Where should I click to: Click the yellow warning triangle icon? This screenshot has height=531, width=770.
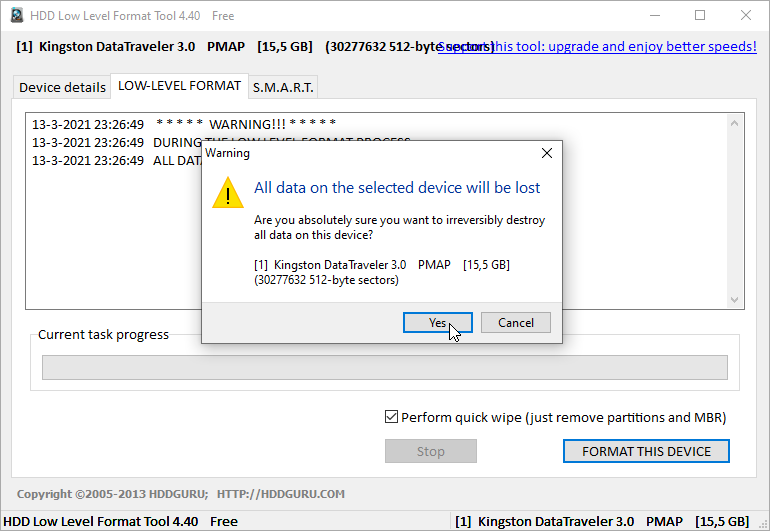point(227,193)
